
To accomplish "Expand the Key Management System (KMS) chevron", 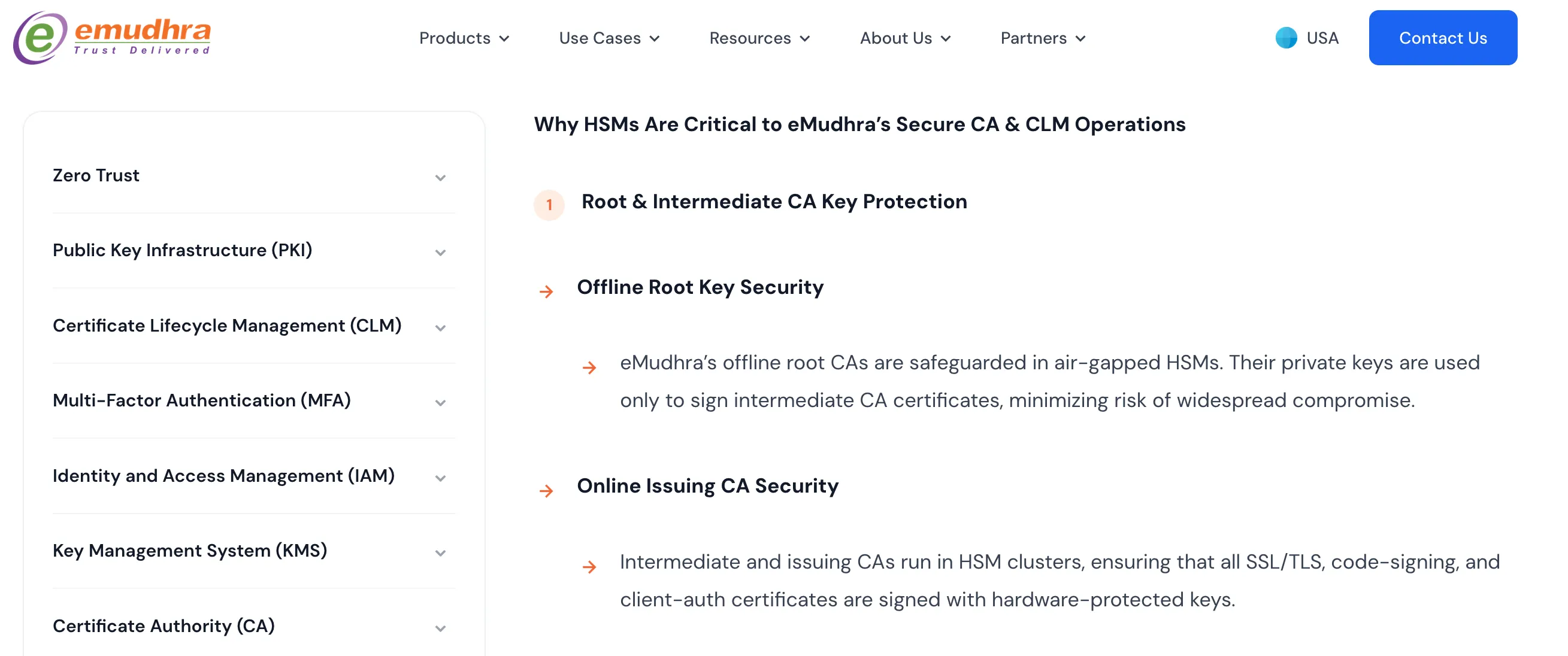I will 440,553.
